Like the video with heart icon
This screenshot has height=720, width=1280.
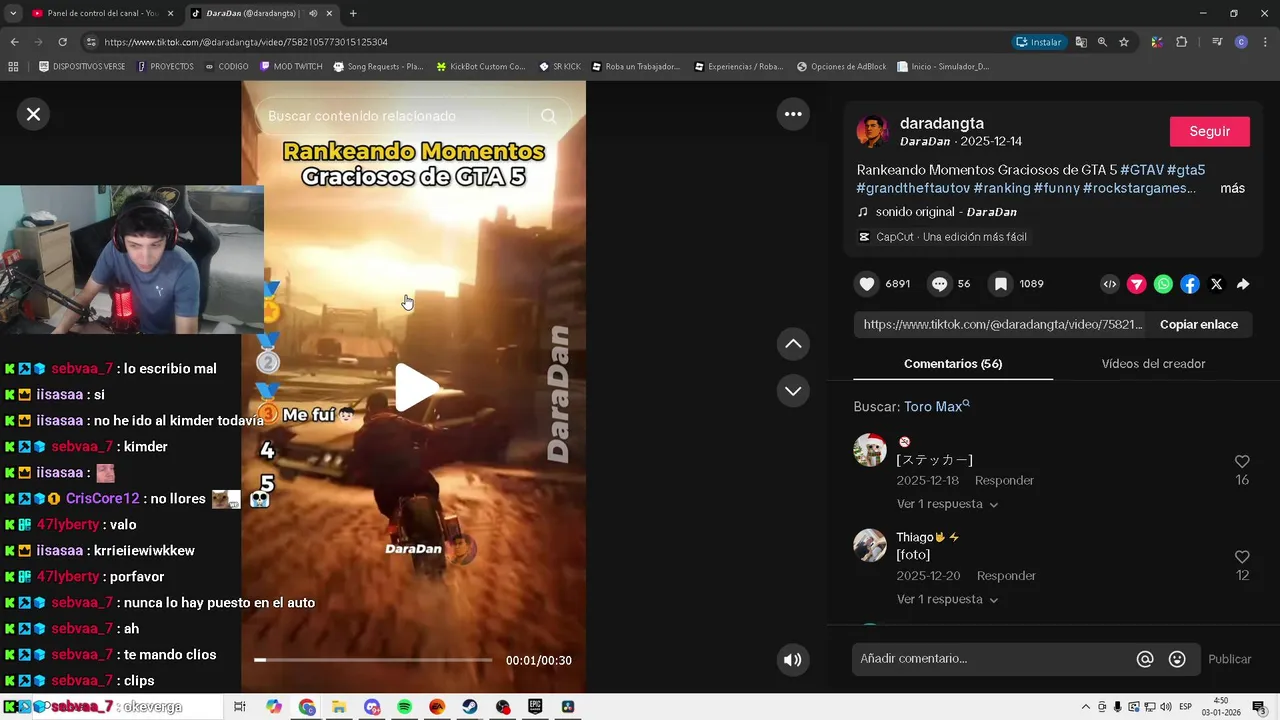pyautogui.click(x=867, y=284)
